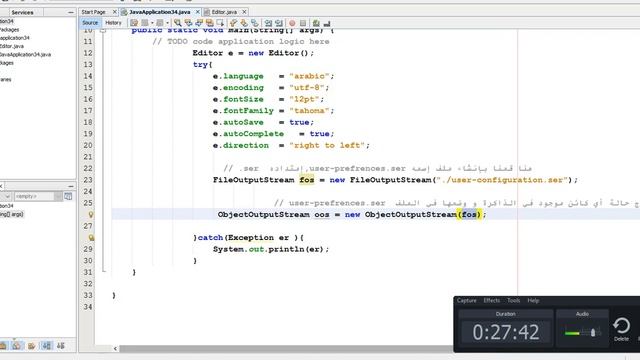This screenshot has height=360, width=640.
Task: Click red Start Macro Recording icon
Action: [292, 23]
